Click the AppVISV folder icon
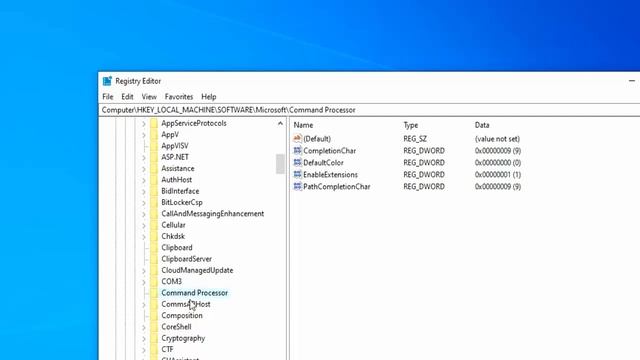 point(154,146)
